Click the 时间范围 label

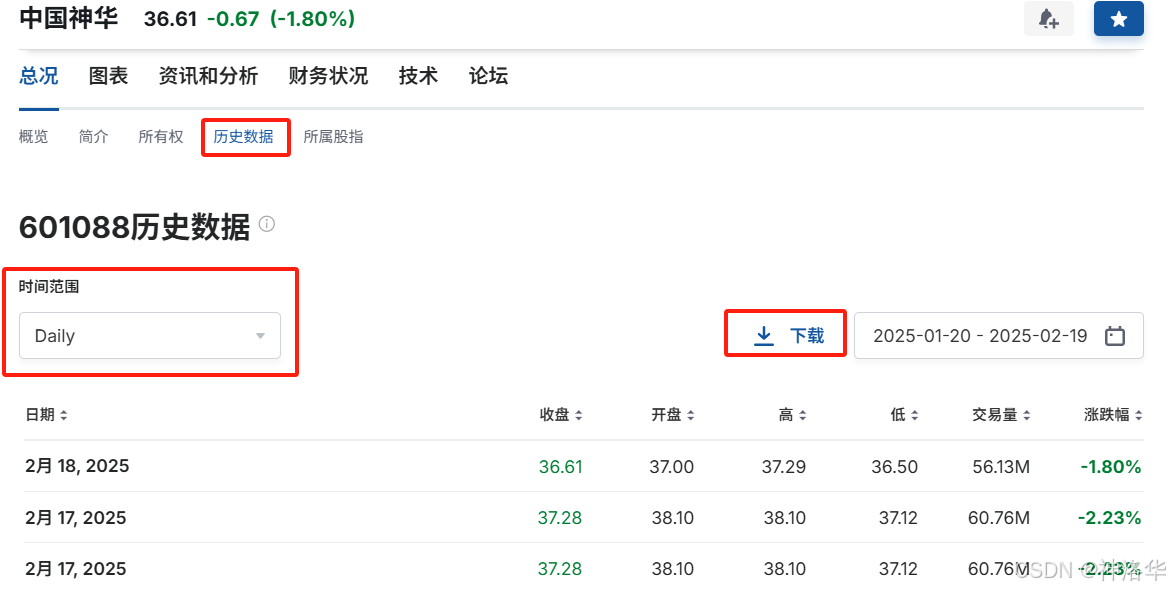pos(49,286)
